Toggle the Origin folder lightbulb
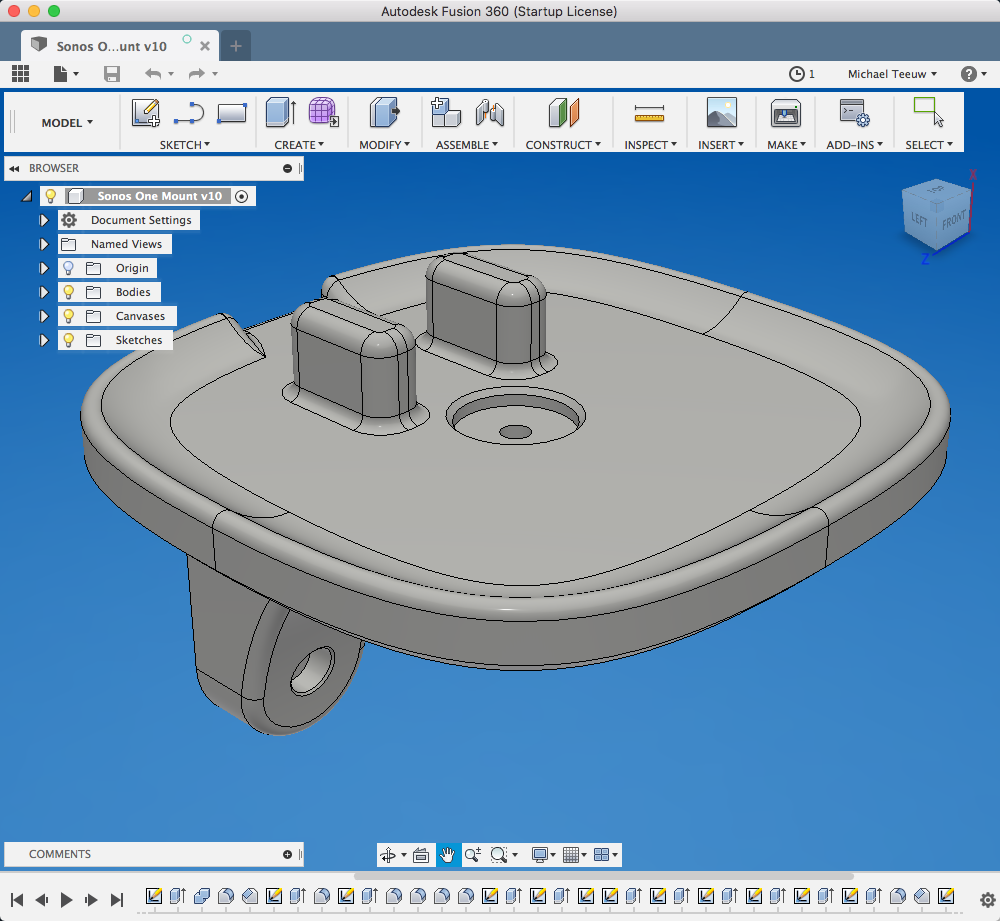1000x921 pixels. point(69,268)
